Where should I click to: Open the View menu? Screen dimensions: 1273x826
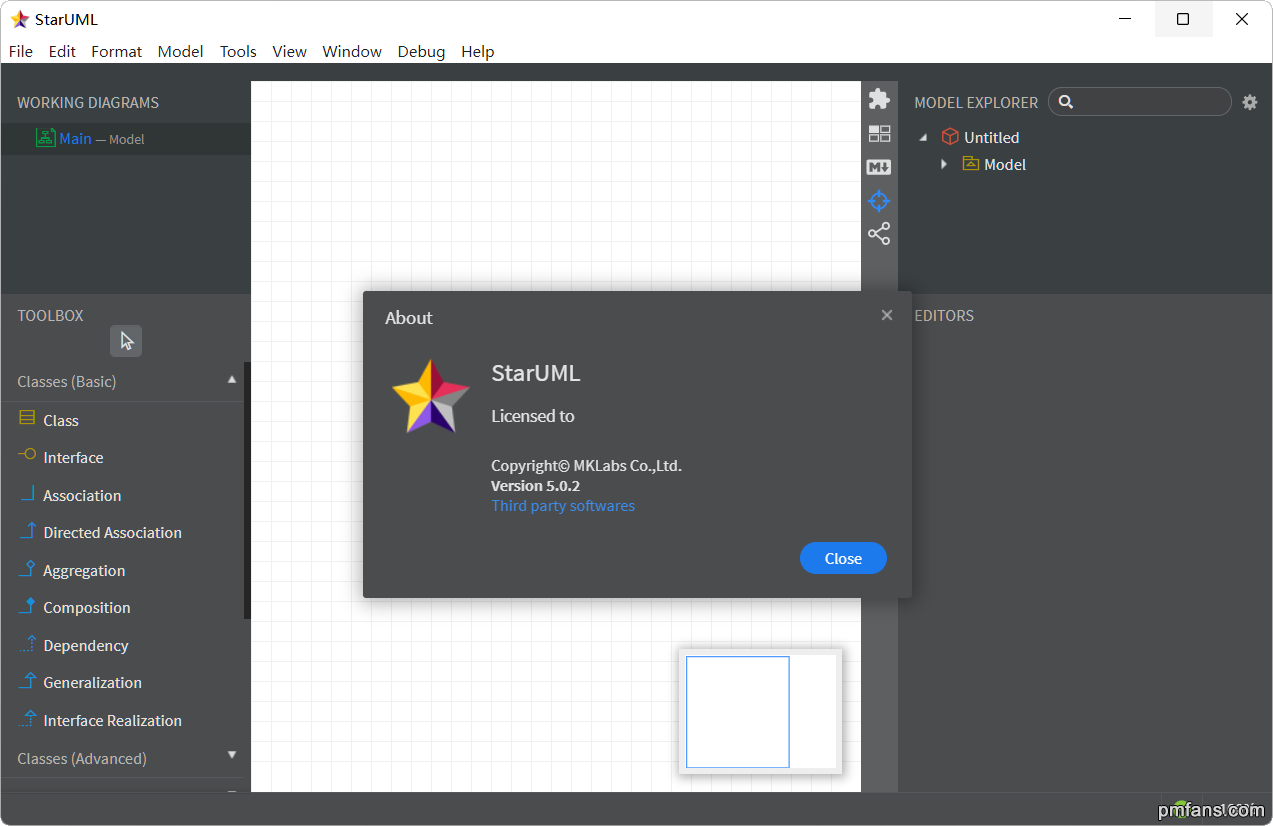[289, 51]
